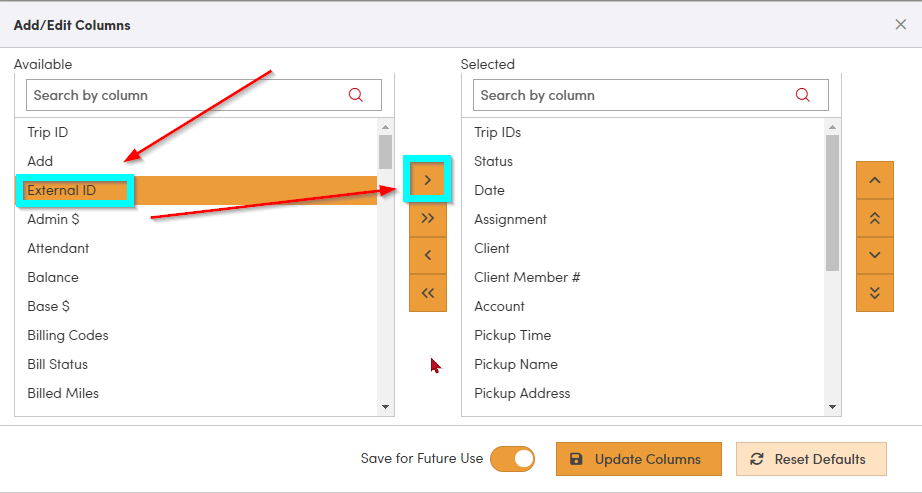
Task: Click Available list scroll down arrow
Action: click(x=386, y=407)
